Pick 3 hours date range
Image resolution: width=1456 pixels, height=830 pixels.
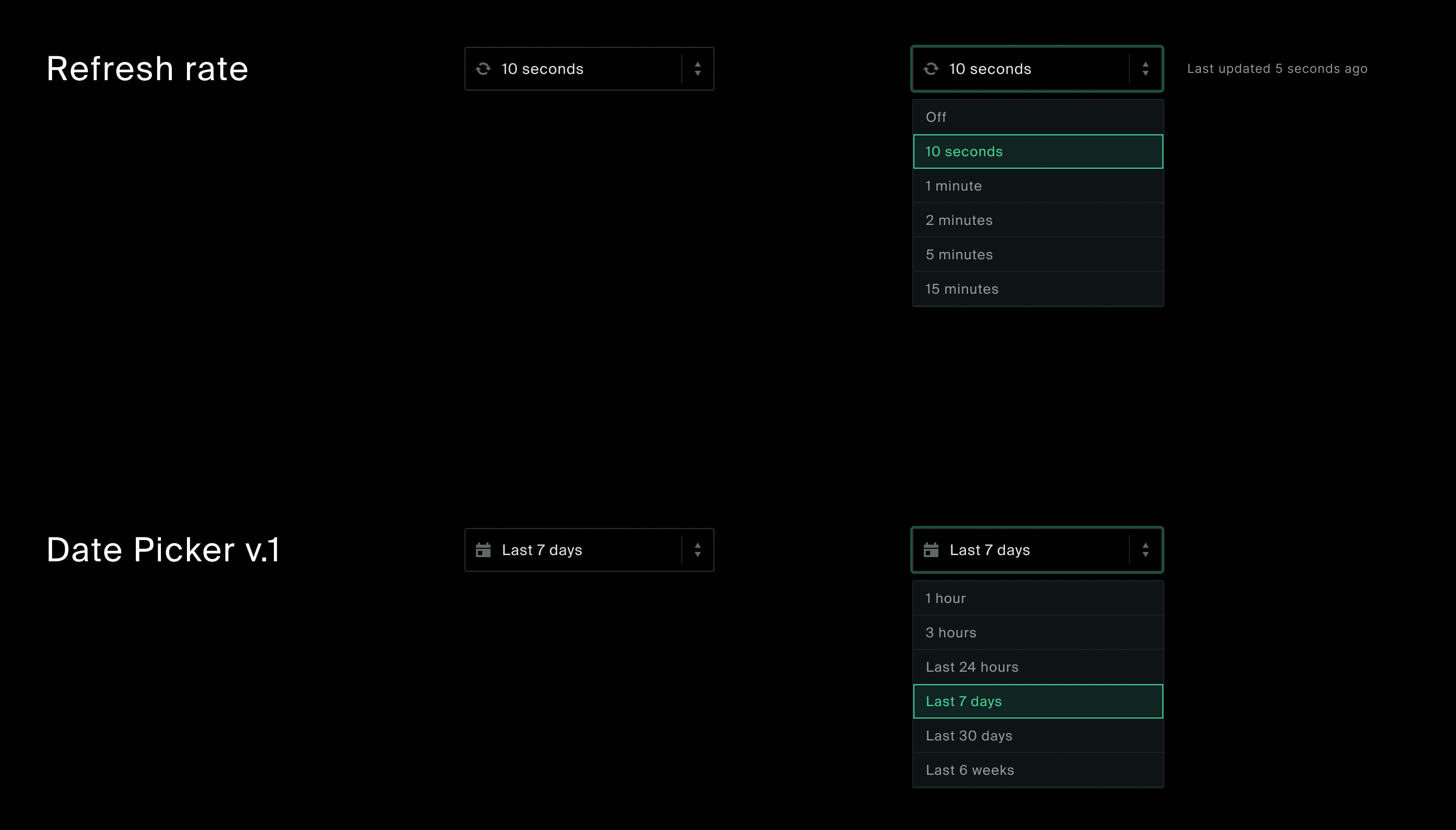pos(1037,633)
